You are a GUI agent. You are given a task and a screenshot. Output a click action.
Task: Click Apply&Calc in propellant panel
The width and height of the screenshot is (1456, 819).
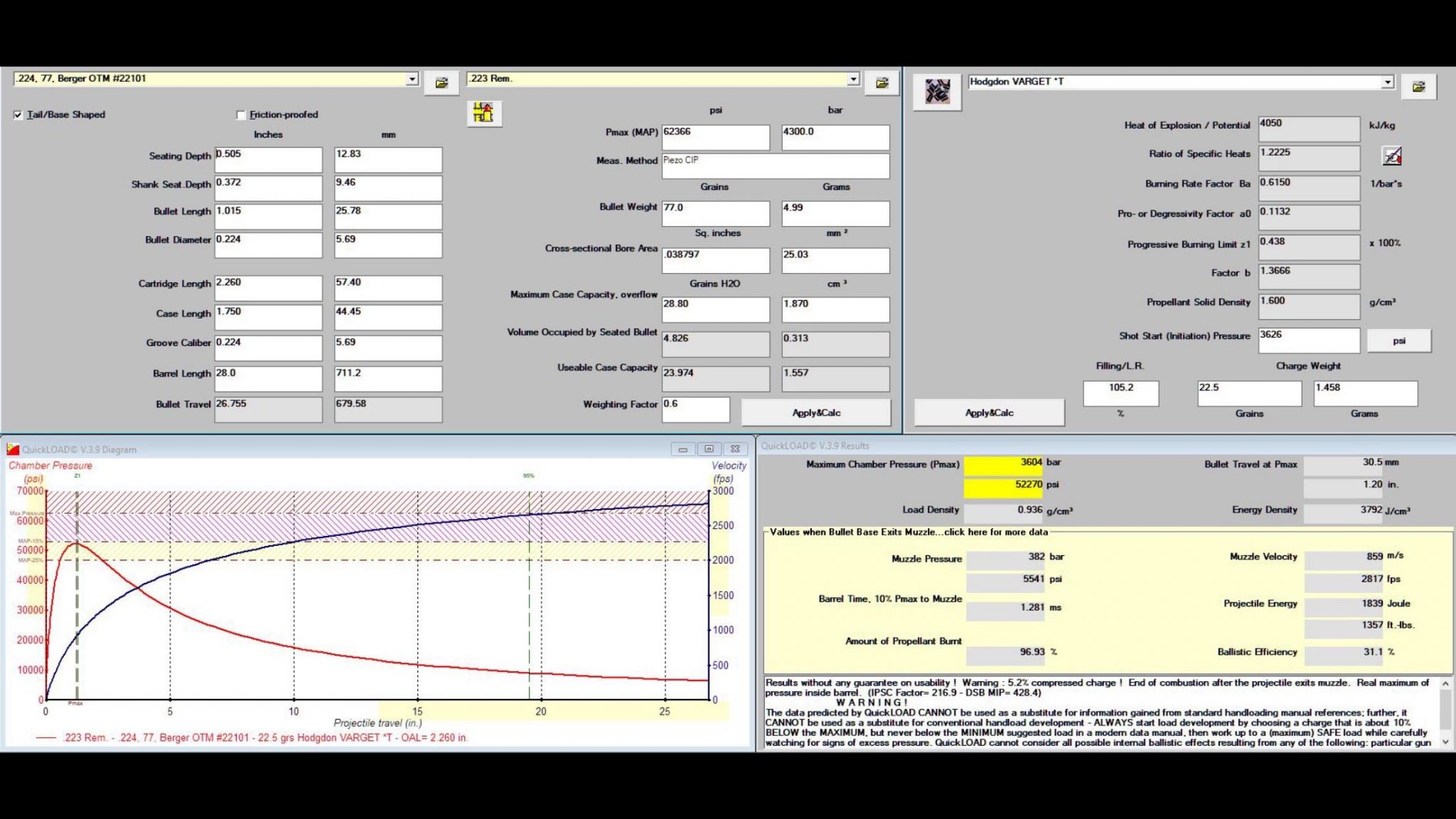[989, 412]
